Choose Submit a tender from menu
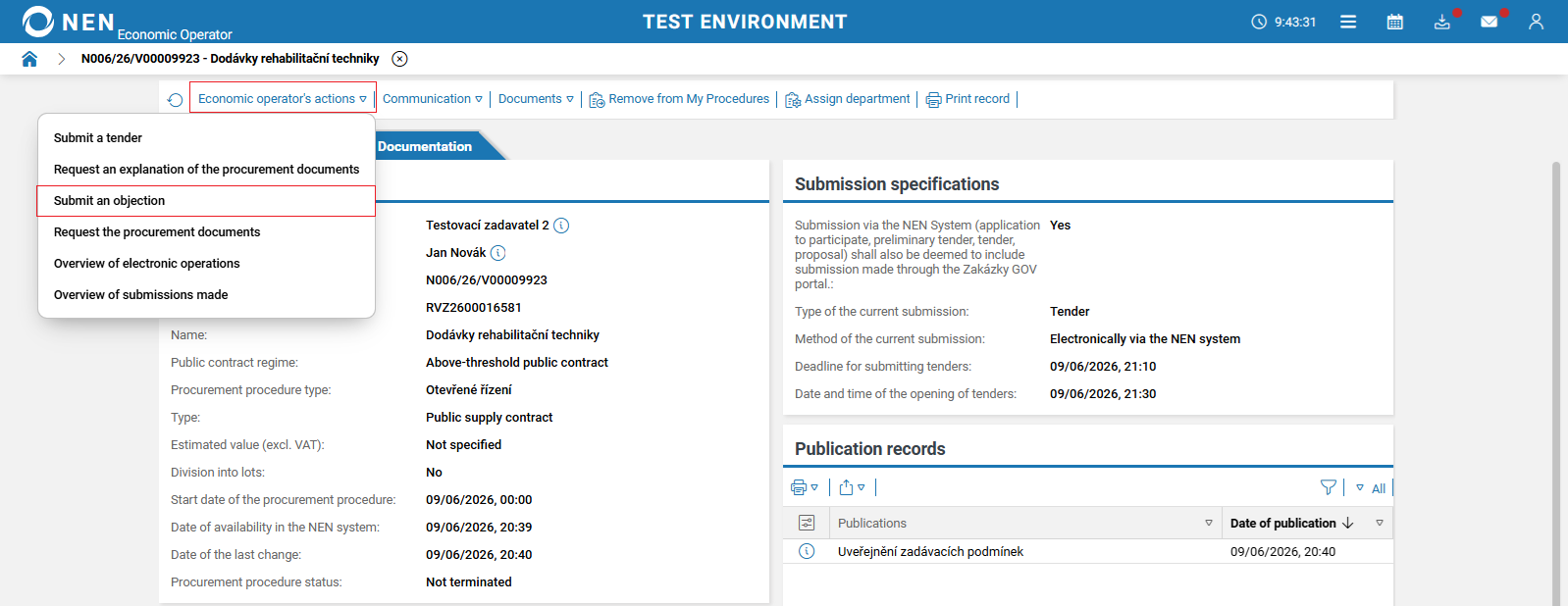The width and height of the screenshot is (1568, 606). pyautogui.click(x=206, y=138)
